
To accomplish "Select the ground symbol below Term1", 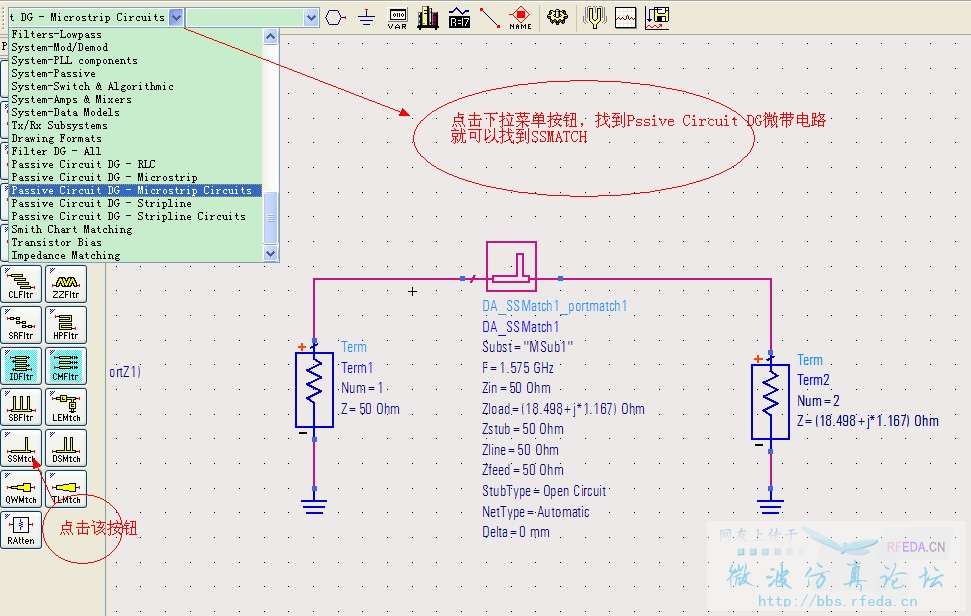I will (x=315, y=506).
